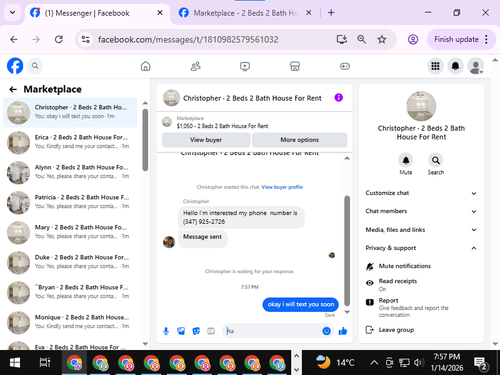Reload the page
Viewport: 500px width, 375px height.
(x=59, y=40)
